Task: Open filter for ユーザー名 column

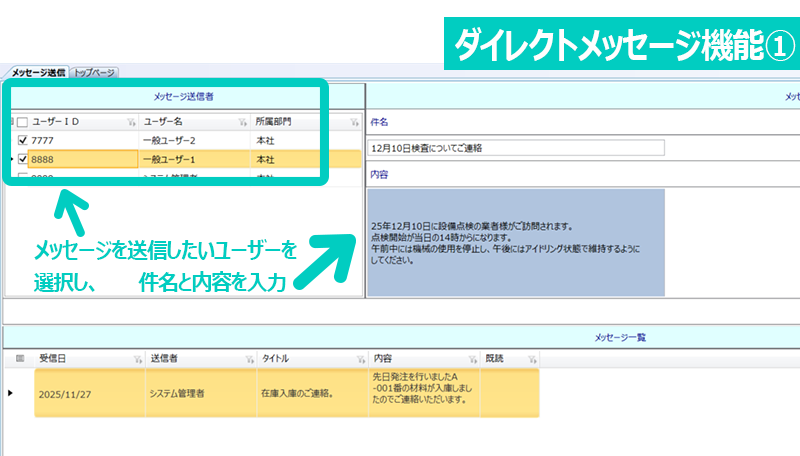Action: pyautogui.click(x=241, y=122)
